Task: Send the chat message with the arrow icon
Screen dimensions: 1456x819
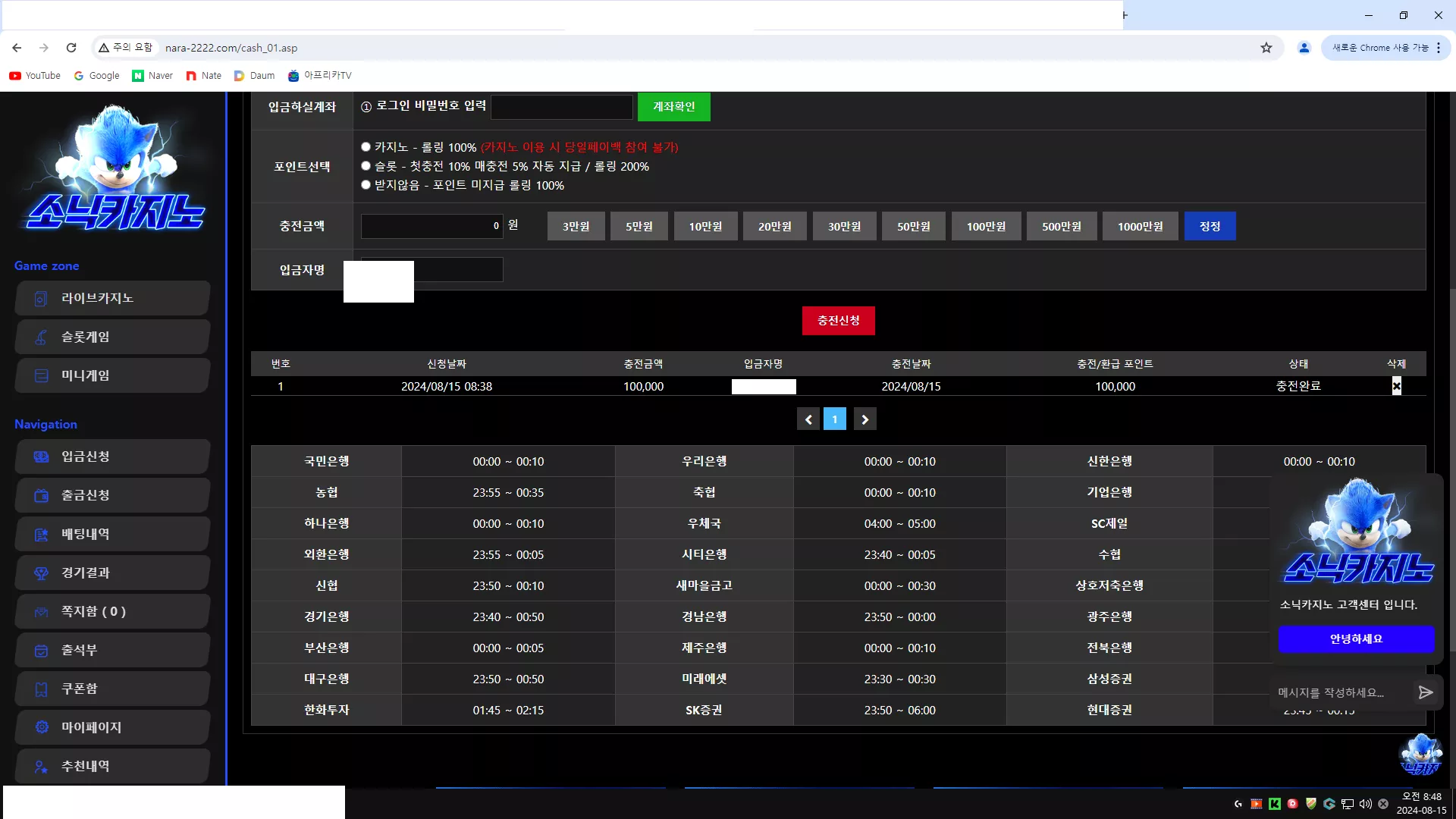Action: pos(1426,692)
